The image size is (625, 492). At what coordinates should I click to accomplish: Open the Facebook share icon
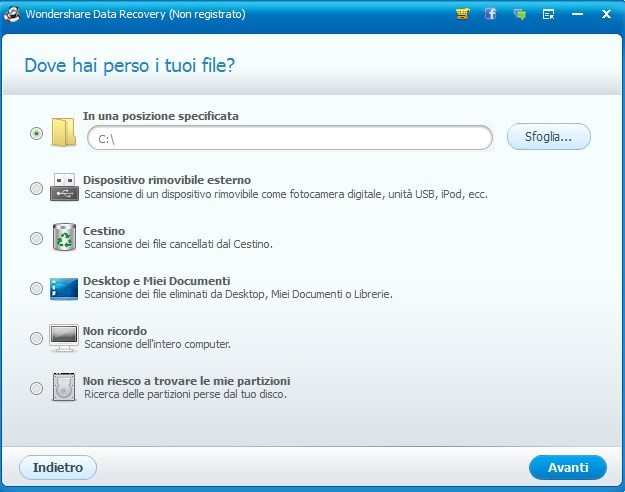pyautogui.click(x=490, y=14)
